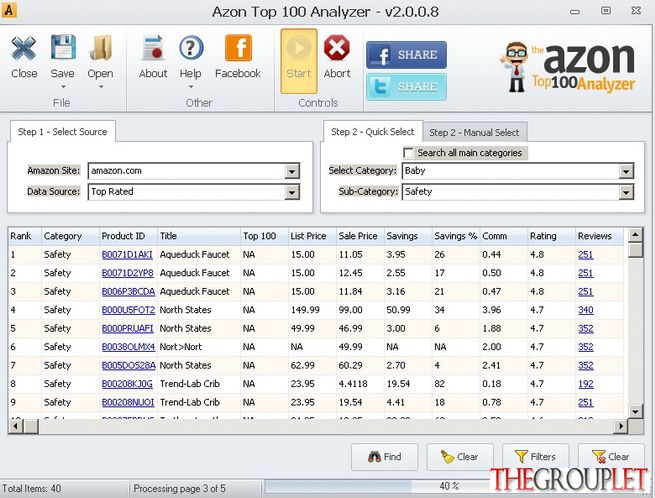655x498 pixels.
Task: Click the vertical scrollbar up arrow
Action: click(635, 234)
